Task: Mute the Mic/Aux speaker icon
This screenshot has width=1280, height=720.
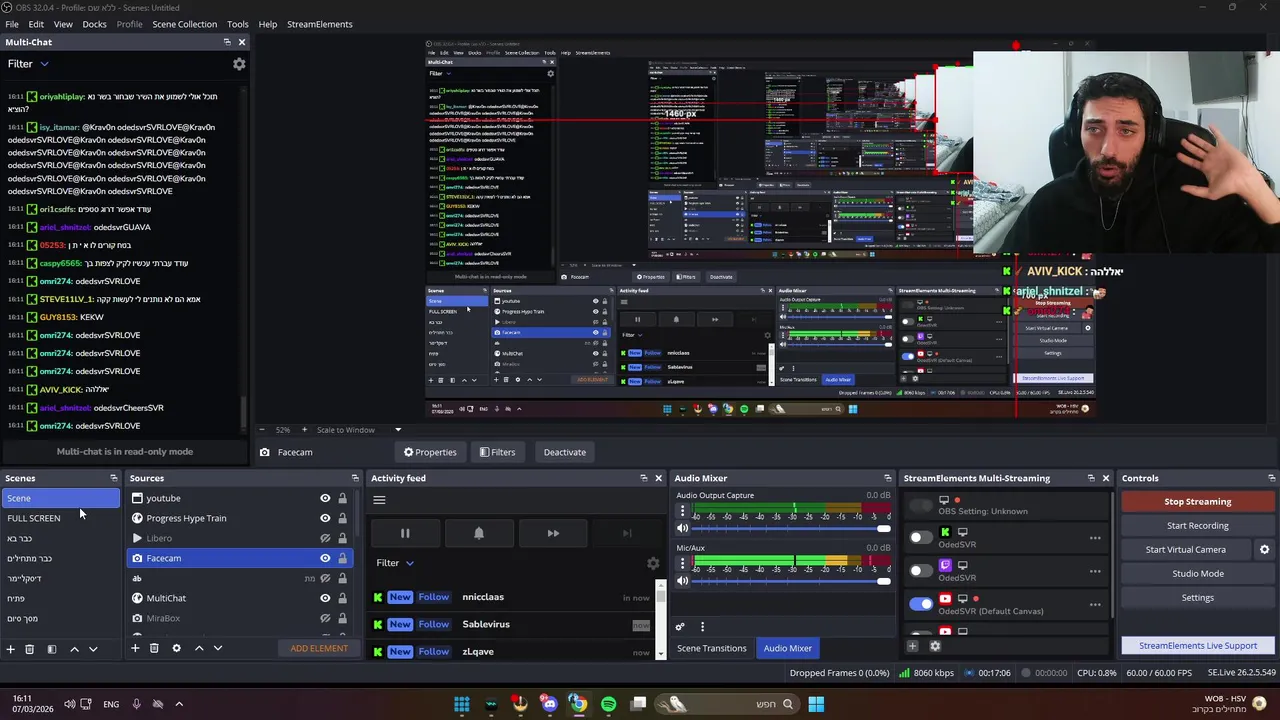Action: point(683,580)
